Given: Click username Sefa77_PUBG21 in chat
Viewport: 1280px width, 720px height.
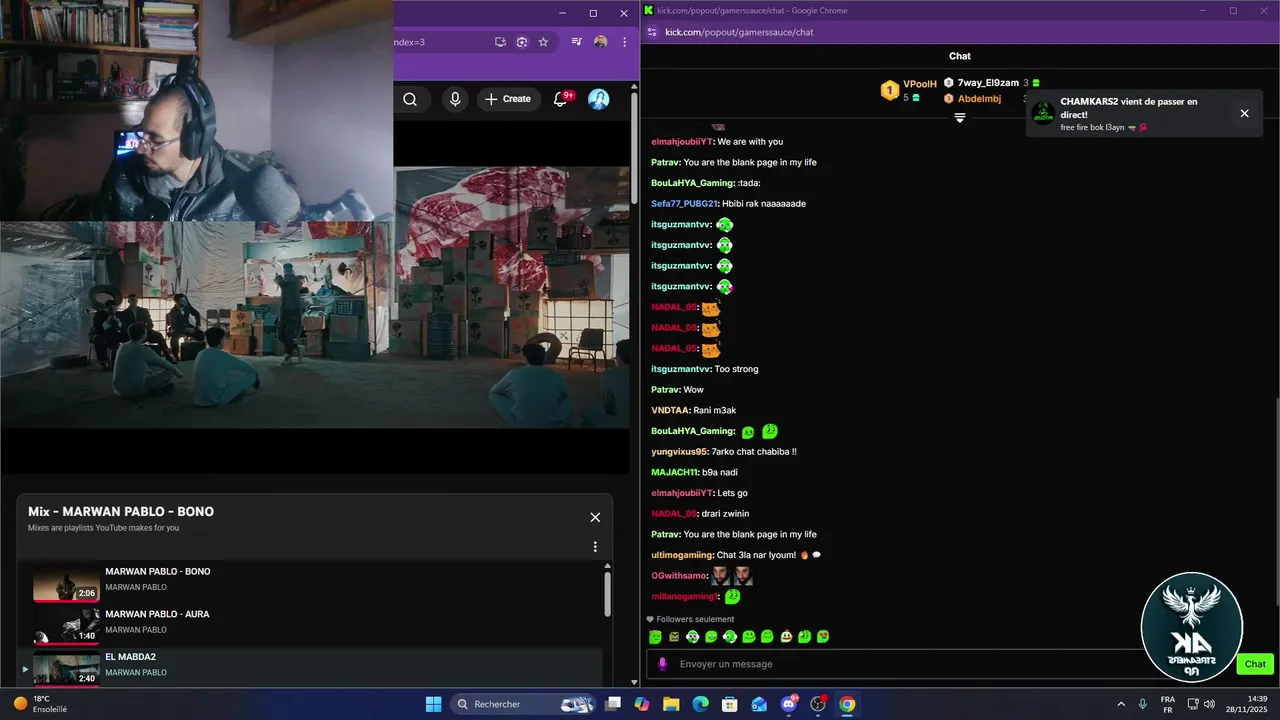Looking at the screenshot, I should (x=684, y=204).
